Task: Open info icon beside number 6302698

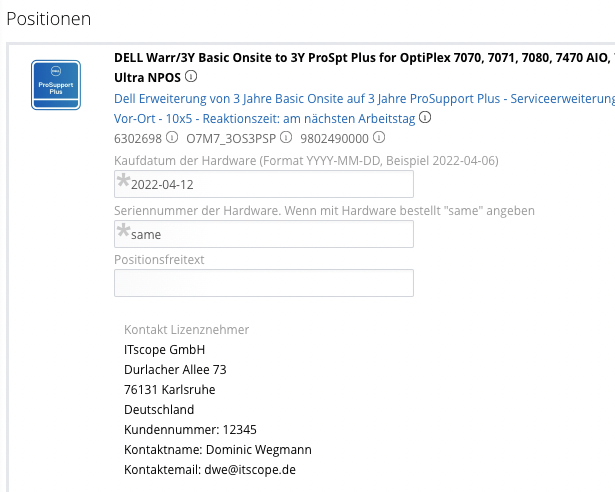Action: pos(172,138)
